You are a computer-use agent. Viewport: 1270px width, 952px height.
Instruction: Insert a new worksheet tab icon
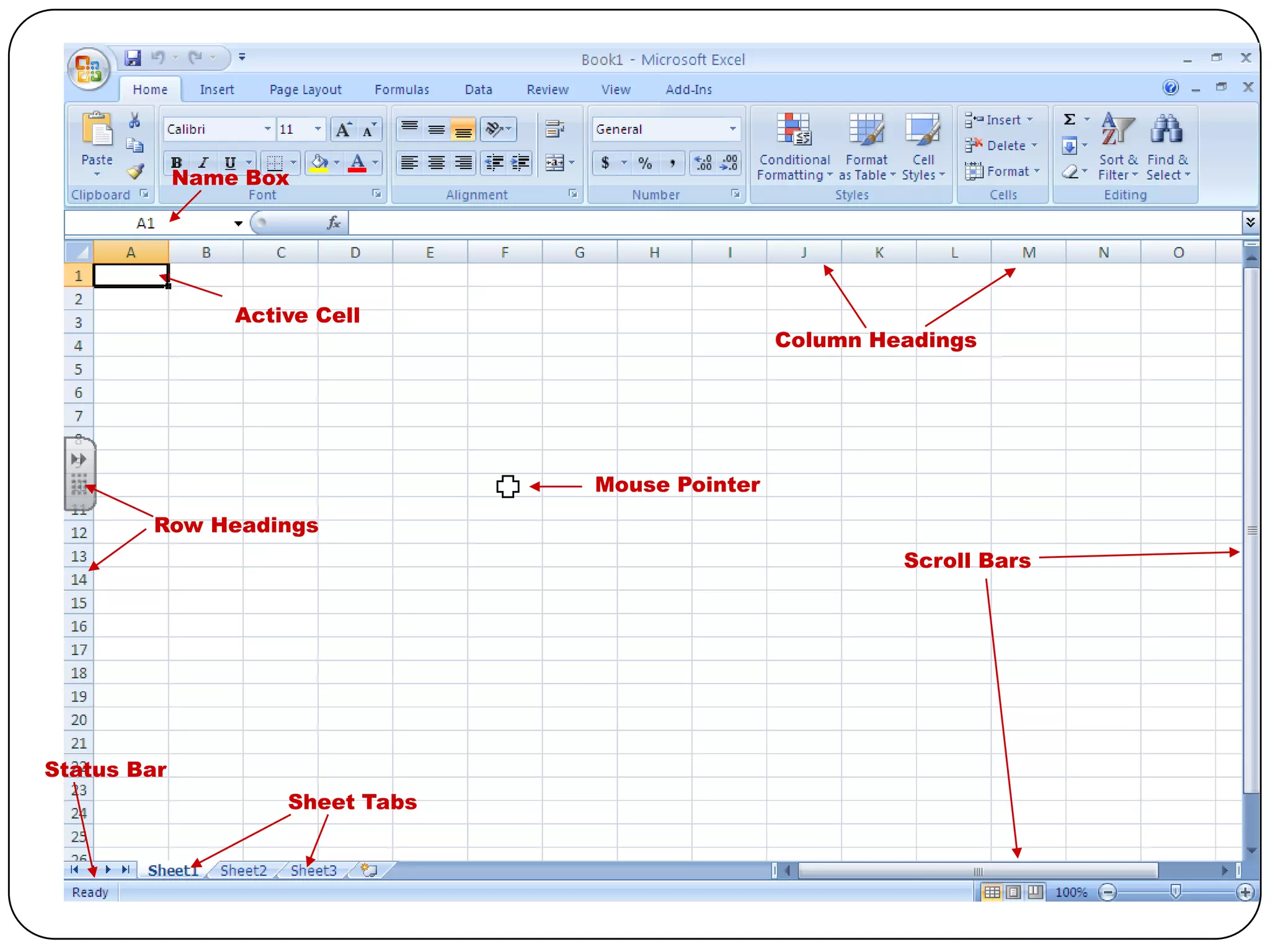(370, 870)
